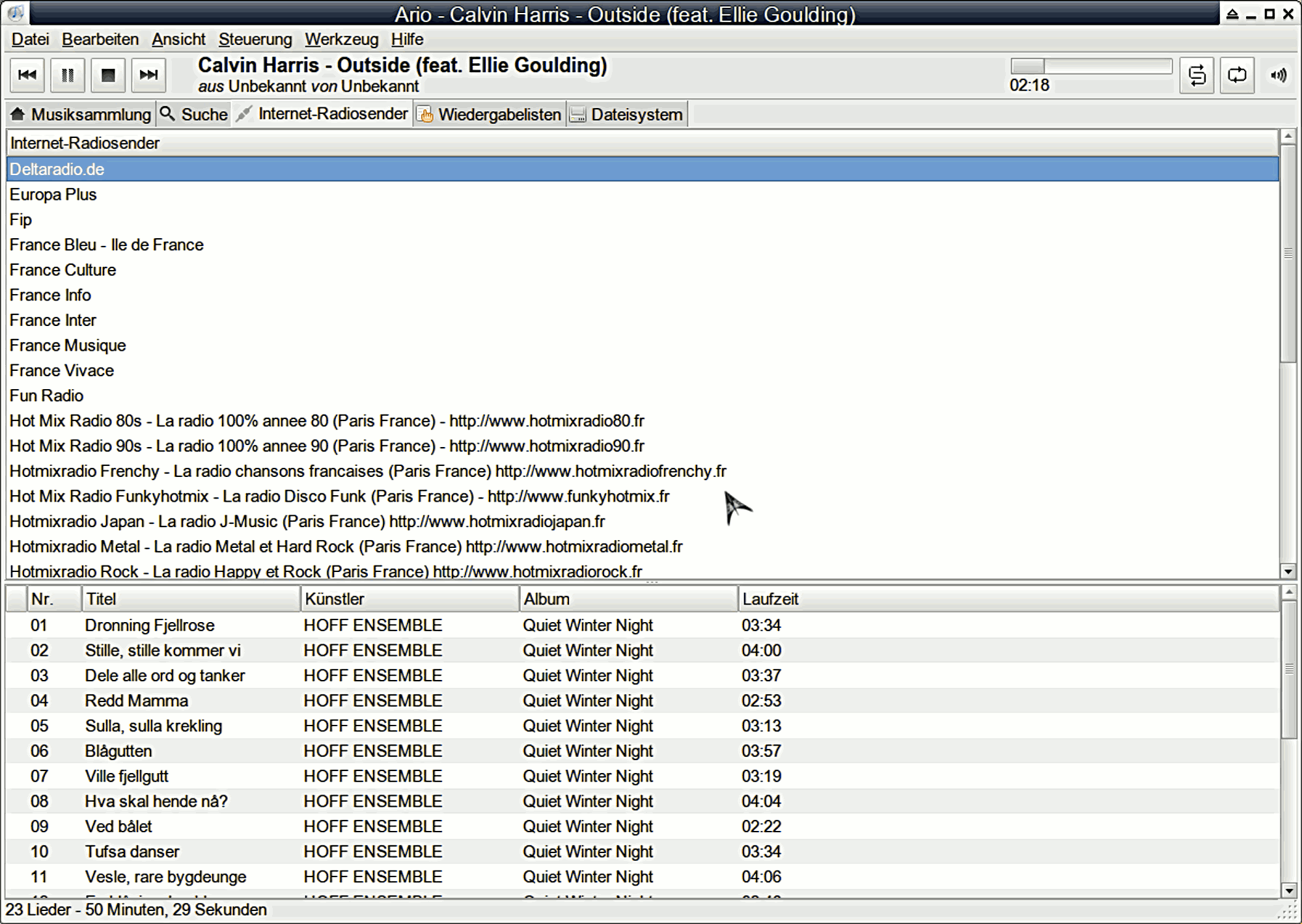Select track 01 Dronning Fjellrose

click(642, 625)
